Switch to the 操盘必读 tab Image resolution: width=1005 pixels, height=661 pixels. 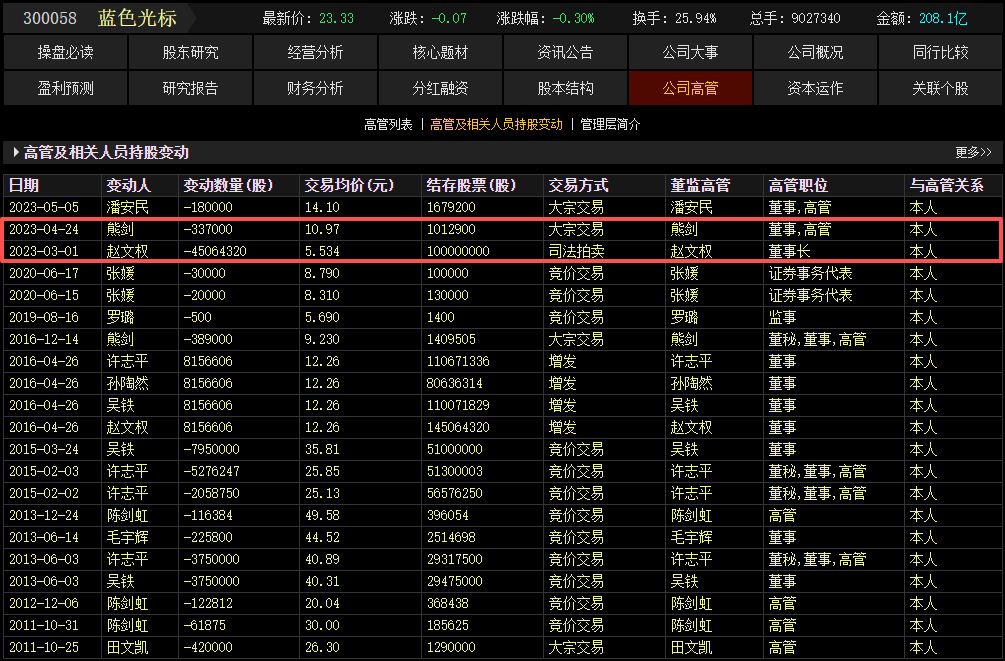click(x=65, y=51)
